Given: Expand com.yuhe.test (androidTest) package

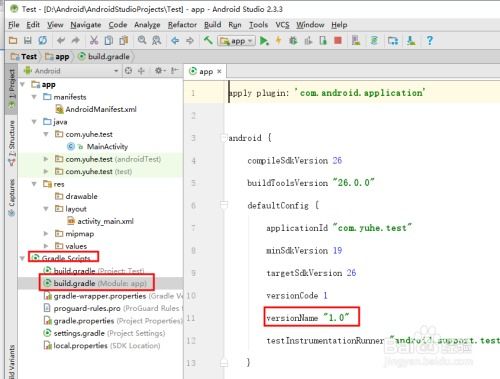Looking at the screenshot, I should pos(46,159).
